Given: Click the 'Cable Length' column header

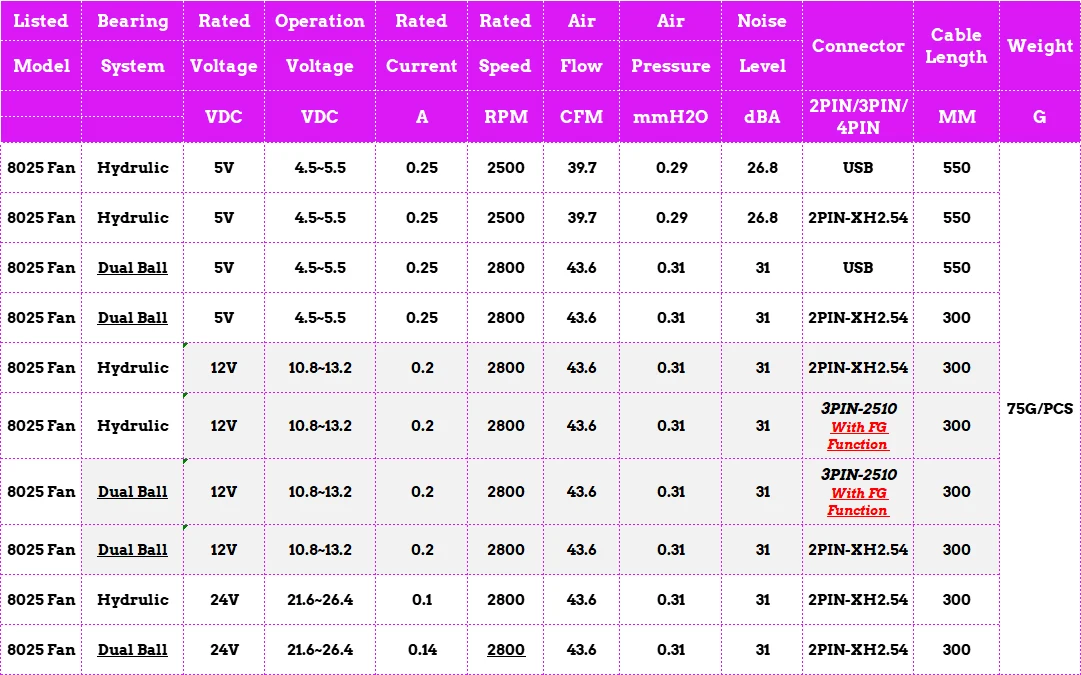Looking at the screenshot, I should click(x=955, y=46).
